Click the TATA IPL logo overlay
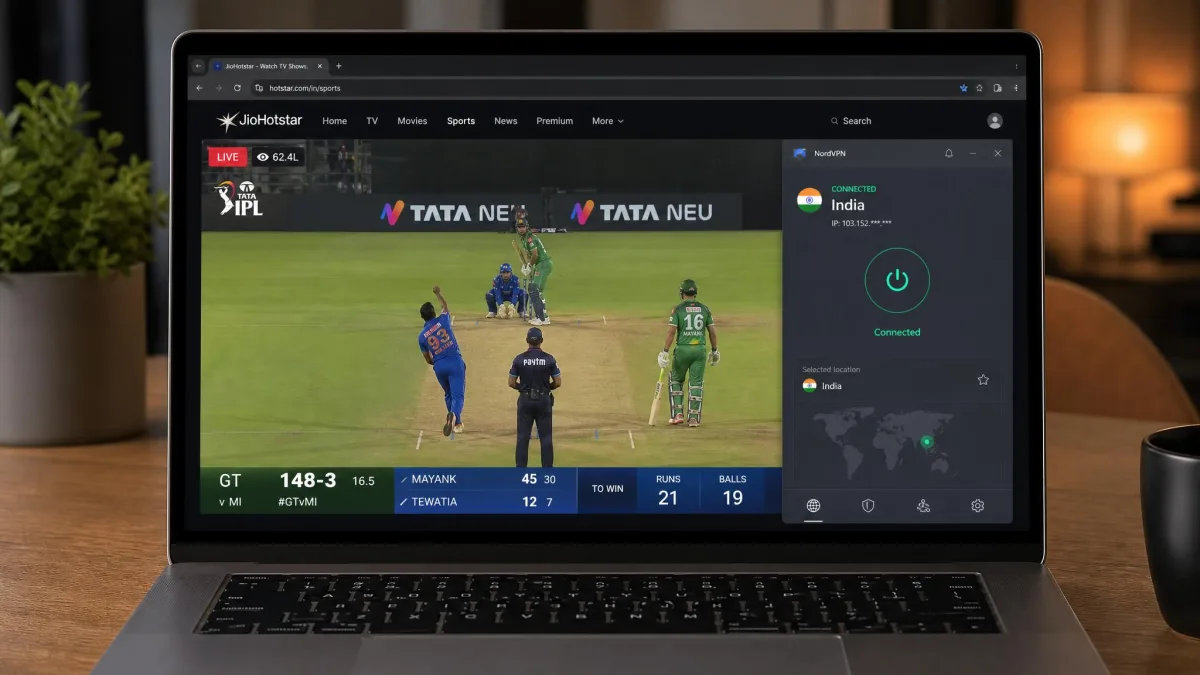Viewport: 1200px width, 675px height. click(x=238, y=199)
